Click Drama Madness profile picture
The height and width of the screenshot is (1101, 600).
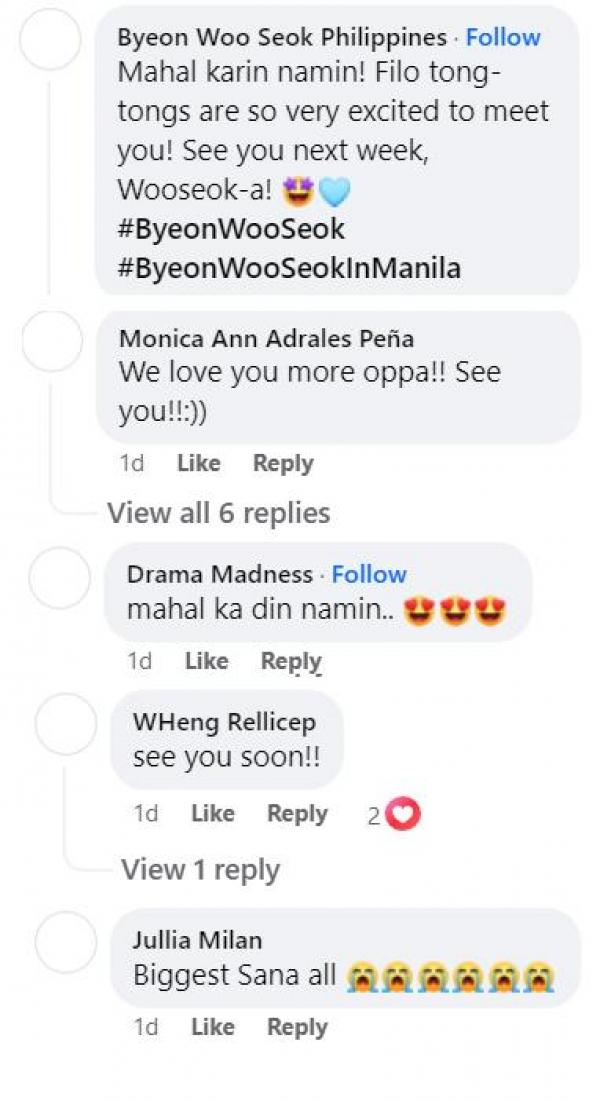click(59, 579)
